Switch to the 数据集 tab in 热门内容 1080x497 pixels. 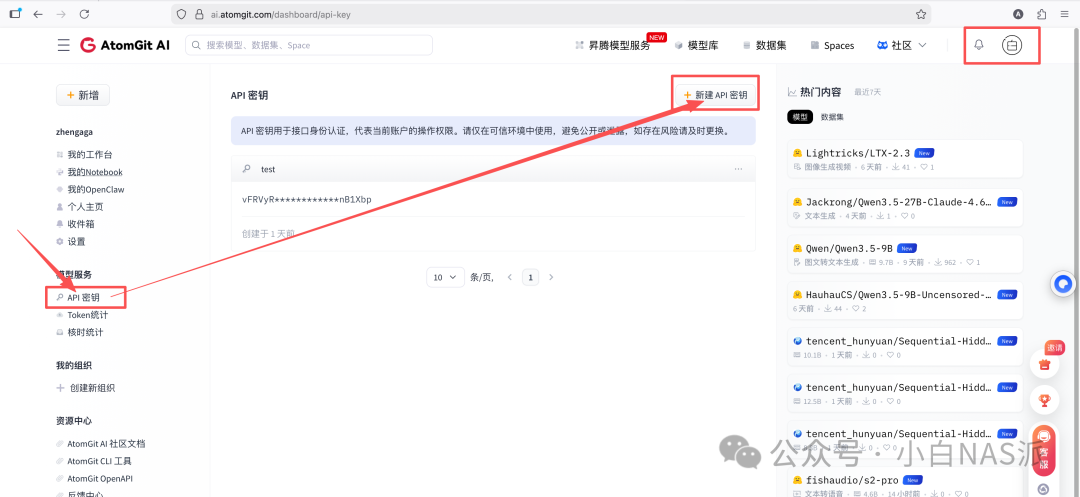coord(832,117)
